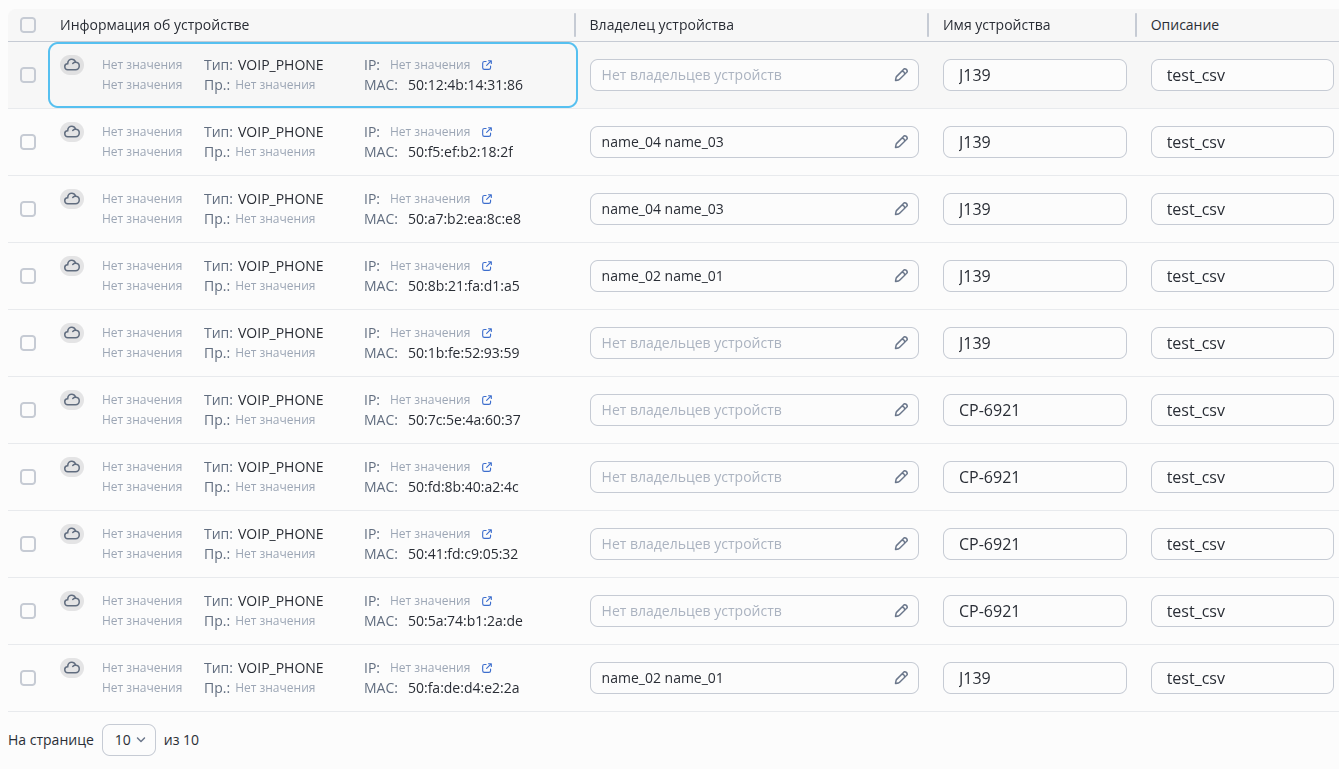This screenshot has height=769, width=1339.
Task: Select row with MAC 50:a7:b2:ea:8c:e8
Action: pyautogui.click(x=28, y=209)
